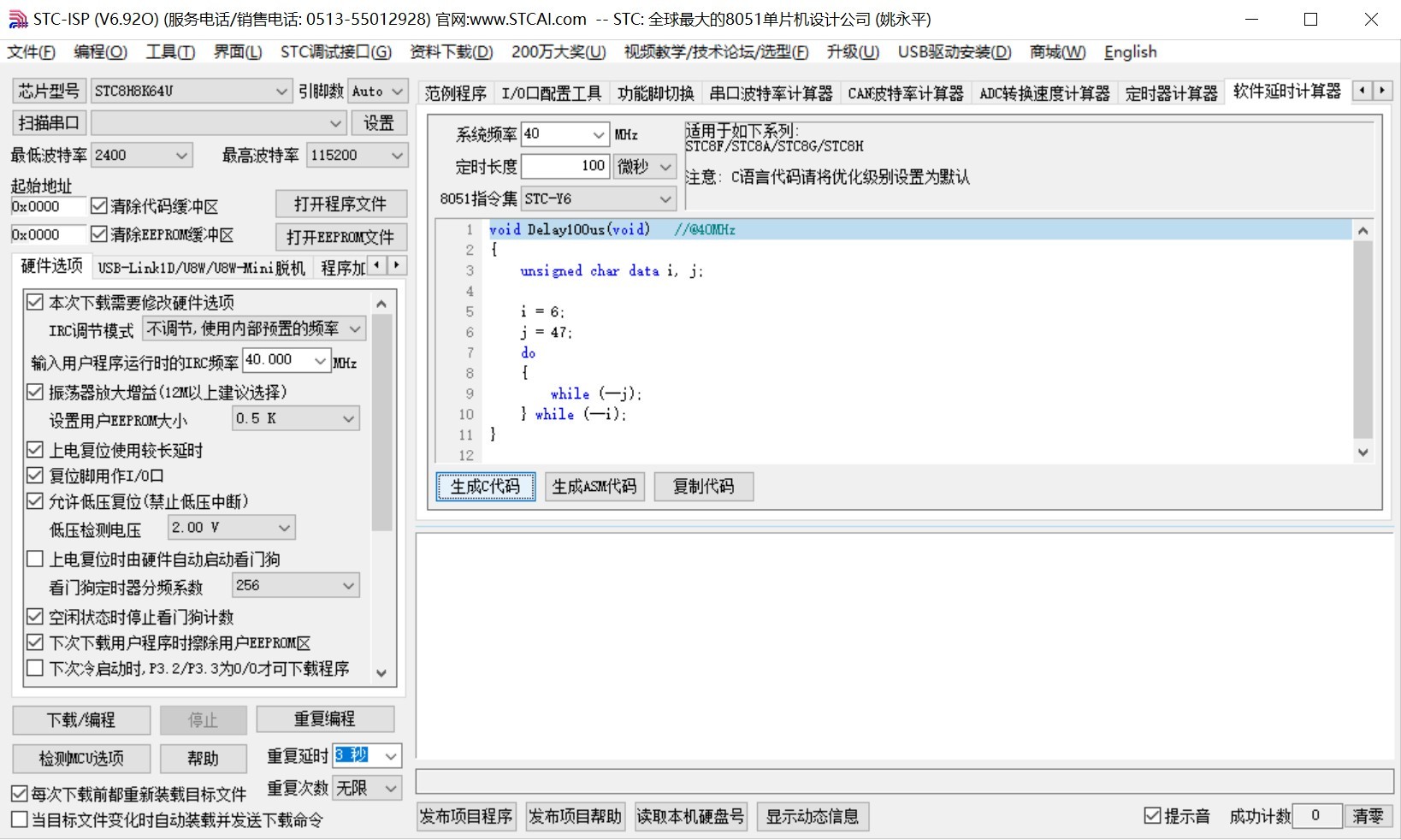Open IRC frequency 40.000 dropdown
The height and width of the screenshot is (840, 1401).
tap(321, 361)
